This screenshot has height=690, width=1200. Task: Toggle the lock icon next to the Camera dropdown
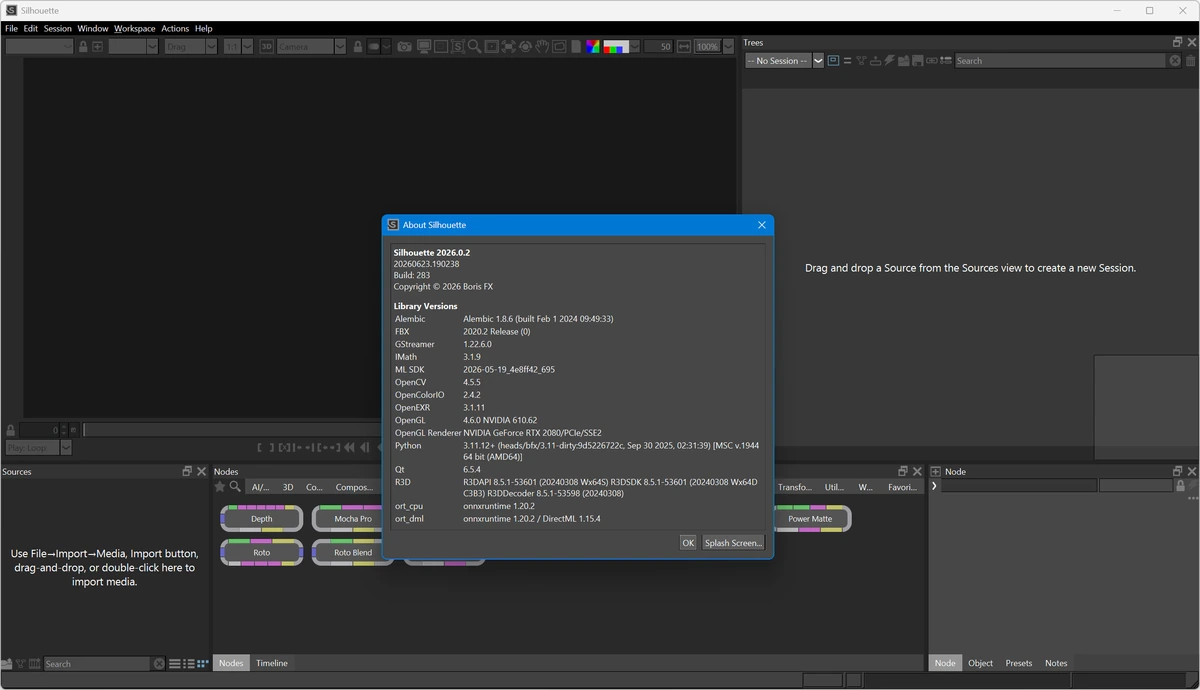pos(357,46)
